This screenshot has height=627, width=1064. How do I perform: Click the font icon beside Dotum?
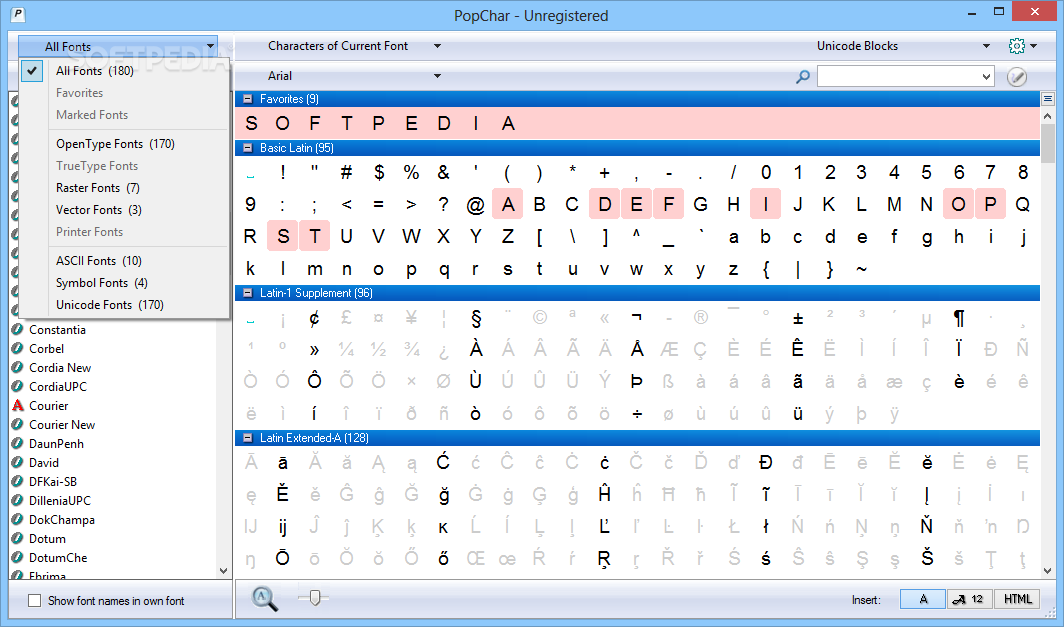click(x=18, y=539)
